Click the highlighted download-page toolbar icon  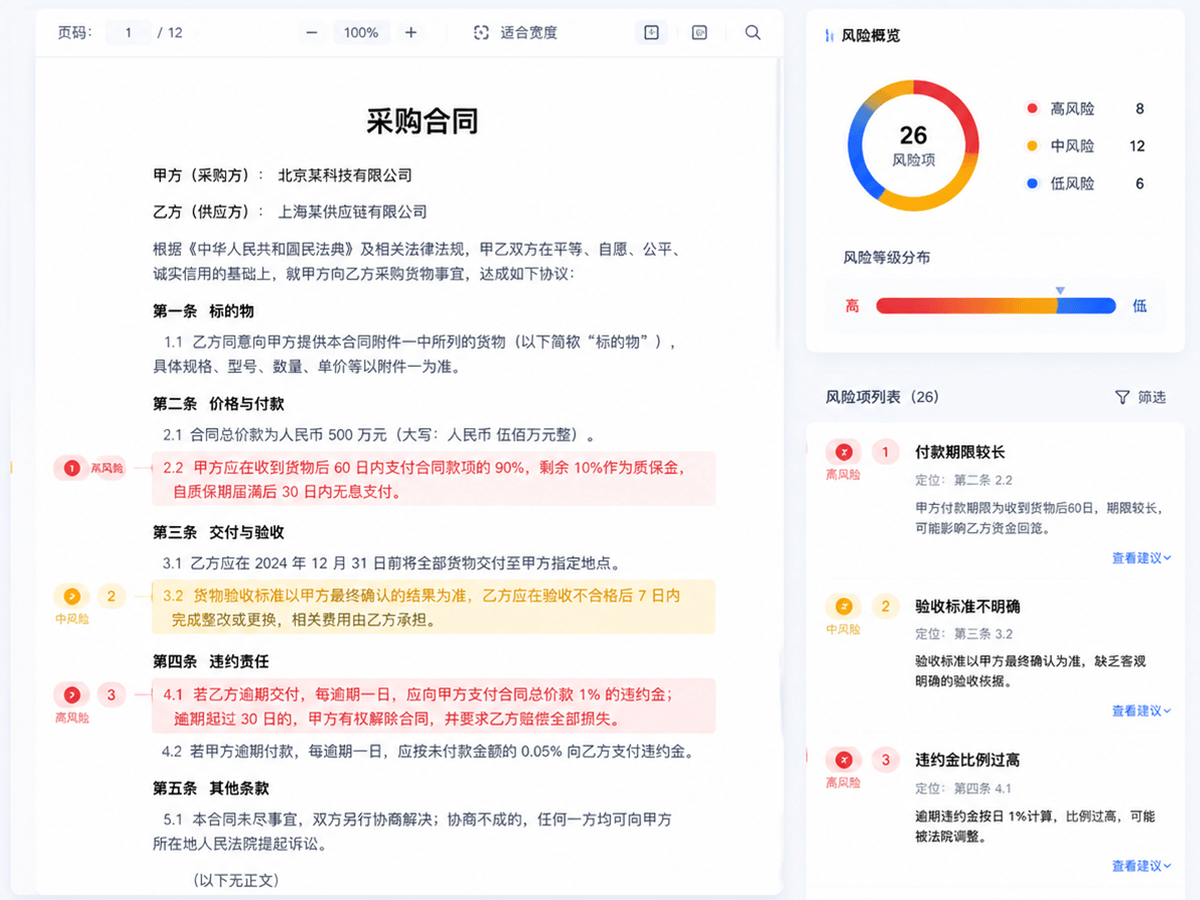point(652,33)
